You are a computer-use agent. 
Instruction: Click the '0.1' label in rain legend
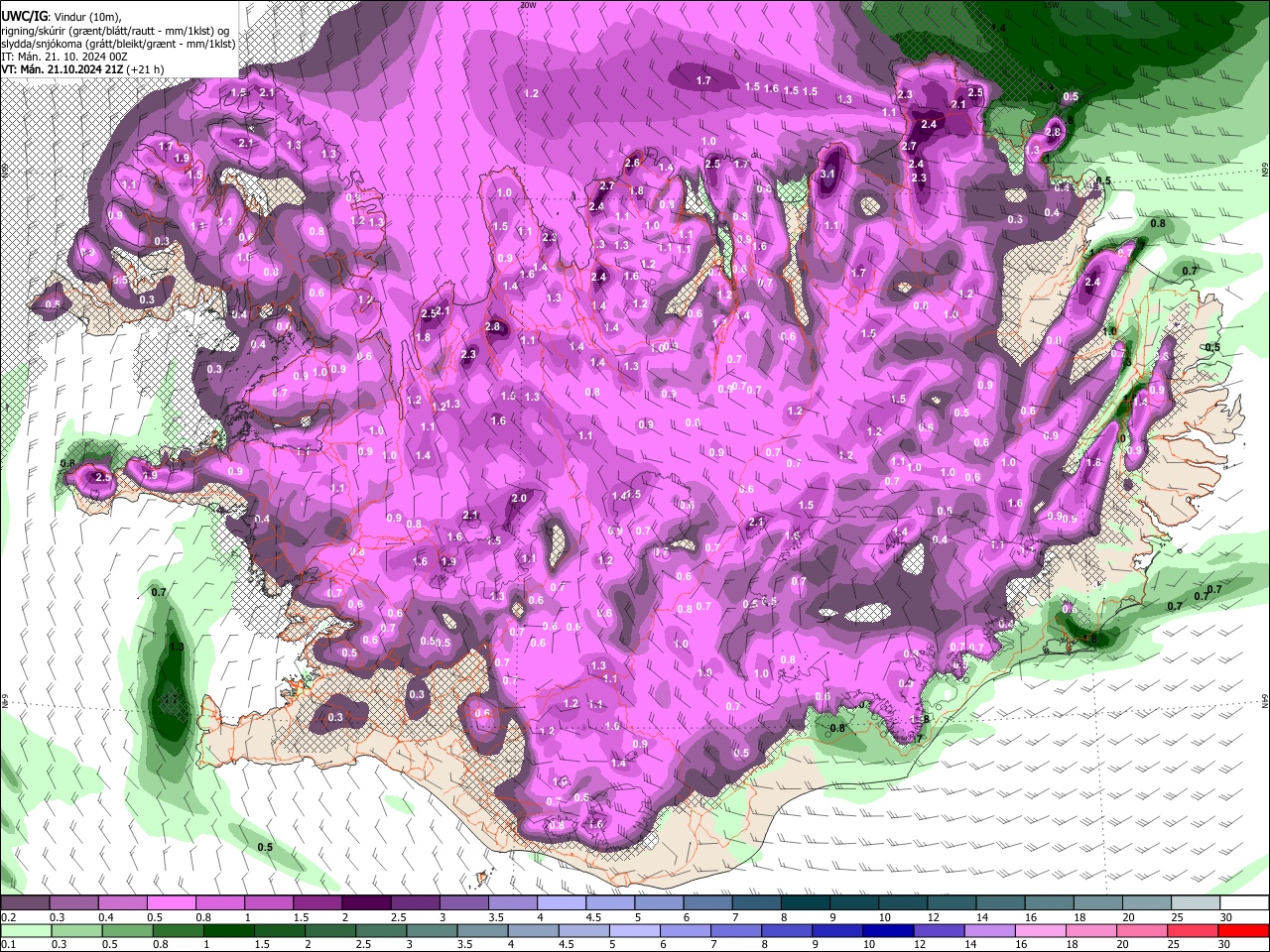click(x=8, y=945)
